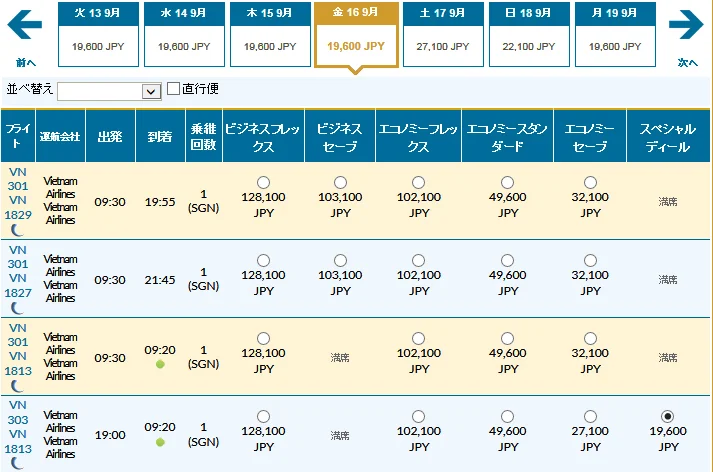
Task: Click green dot below 09:20 in VN 303 row
Action: (x=160, y=442)
